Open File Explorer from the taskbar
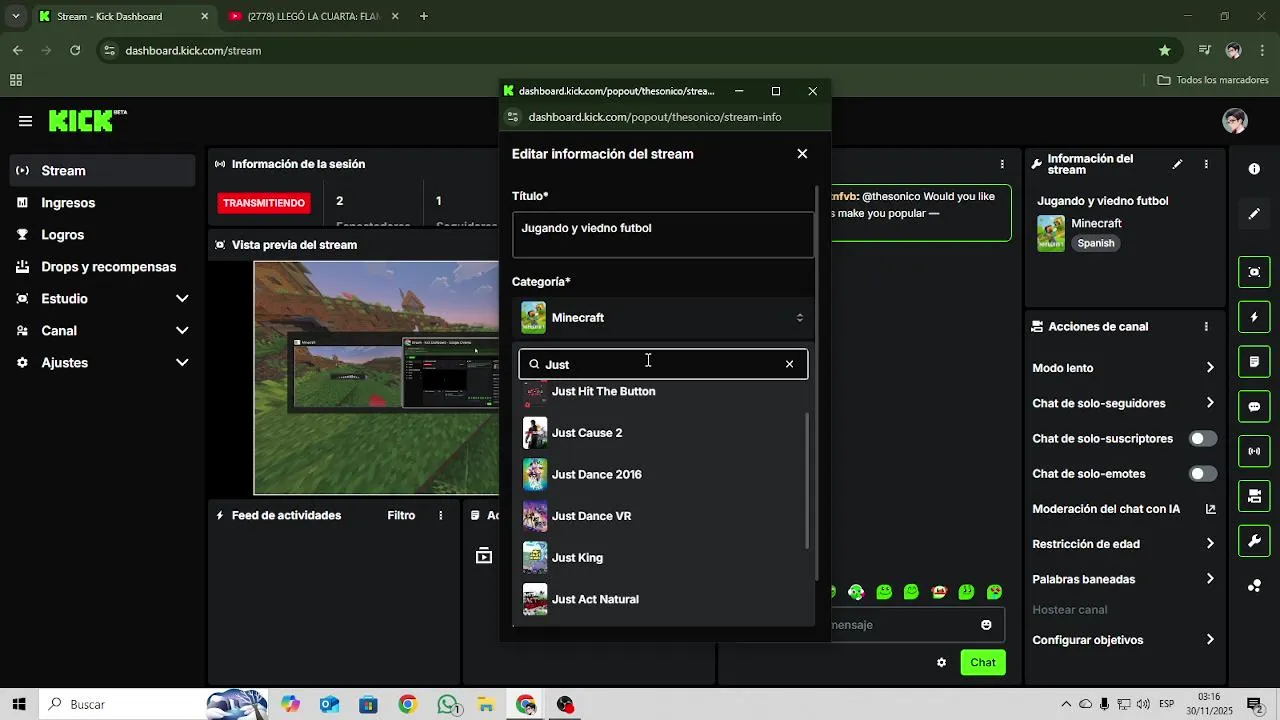 click(x=486, y=705)
